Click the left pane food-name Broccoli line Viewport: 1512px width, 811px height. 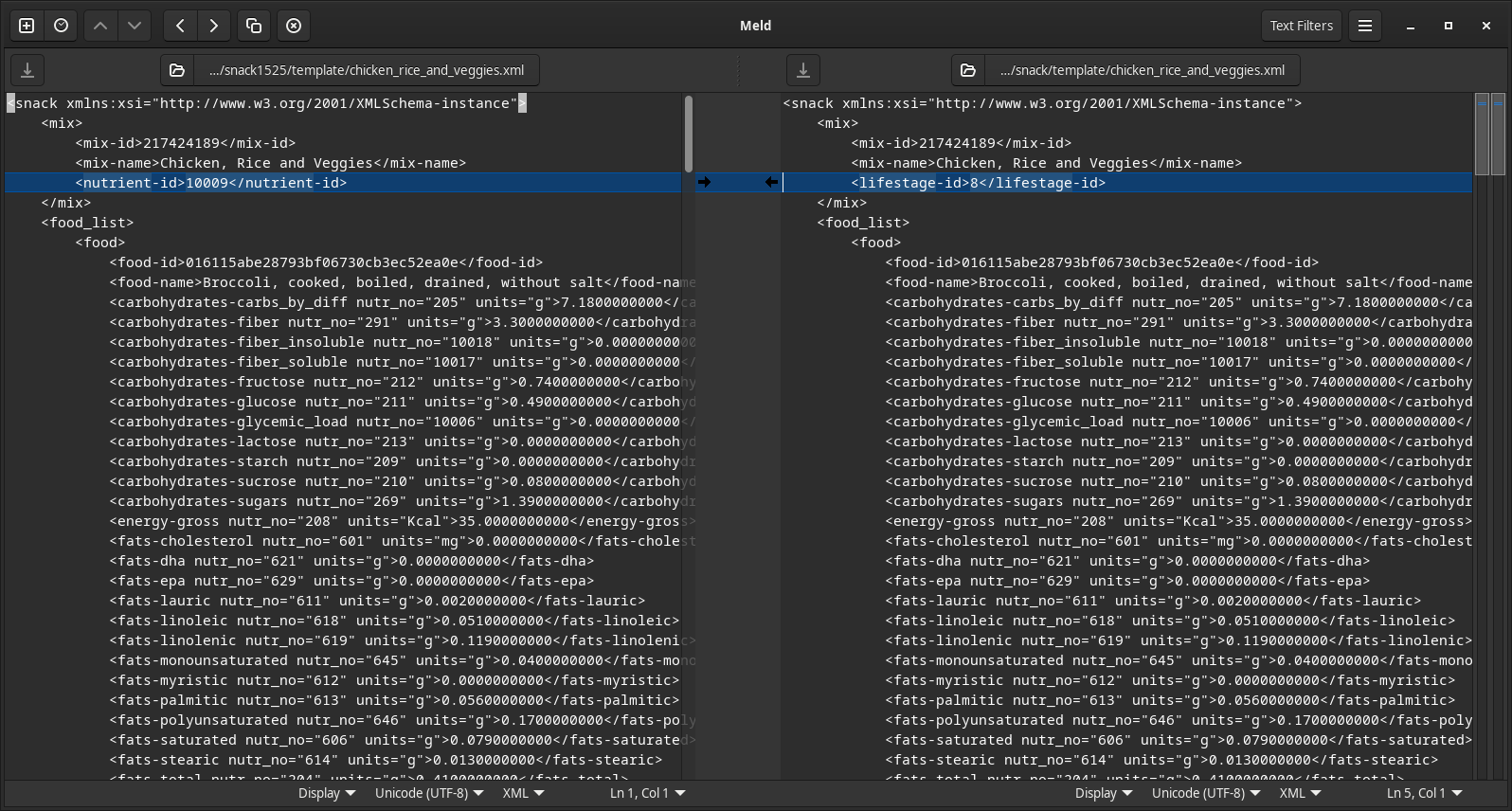pos(403,282)
